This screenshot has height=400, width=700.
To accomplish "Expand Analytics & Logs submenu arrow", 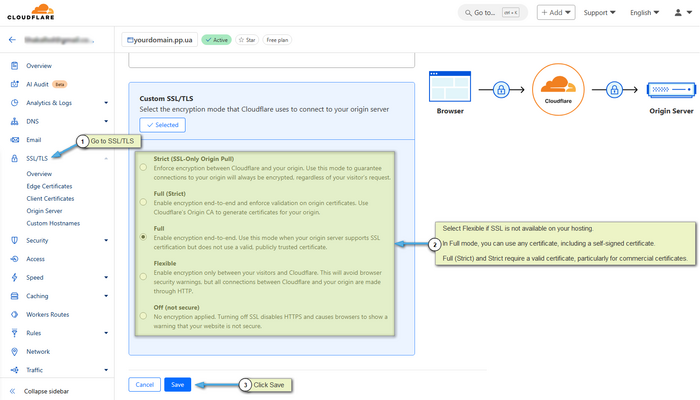I will (x=106, y=103).
